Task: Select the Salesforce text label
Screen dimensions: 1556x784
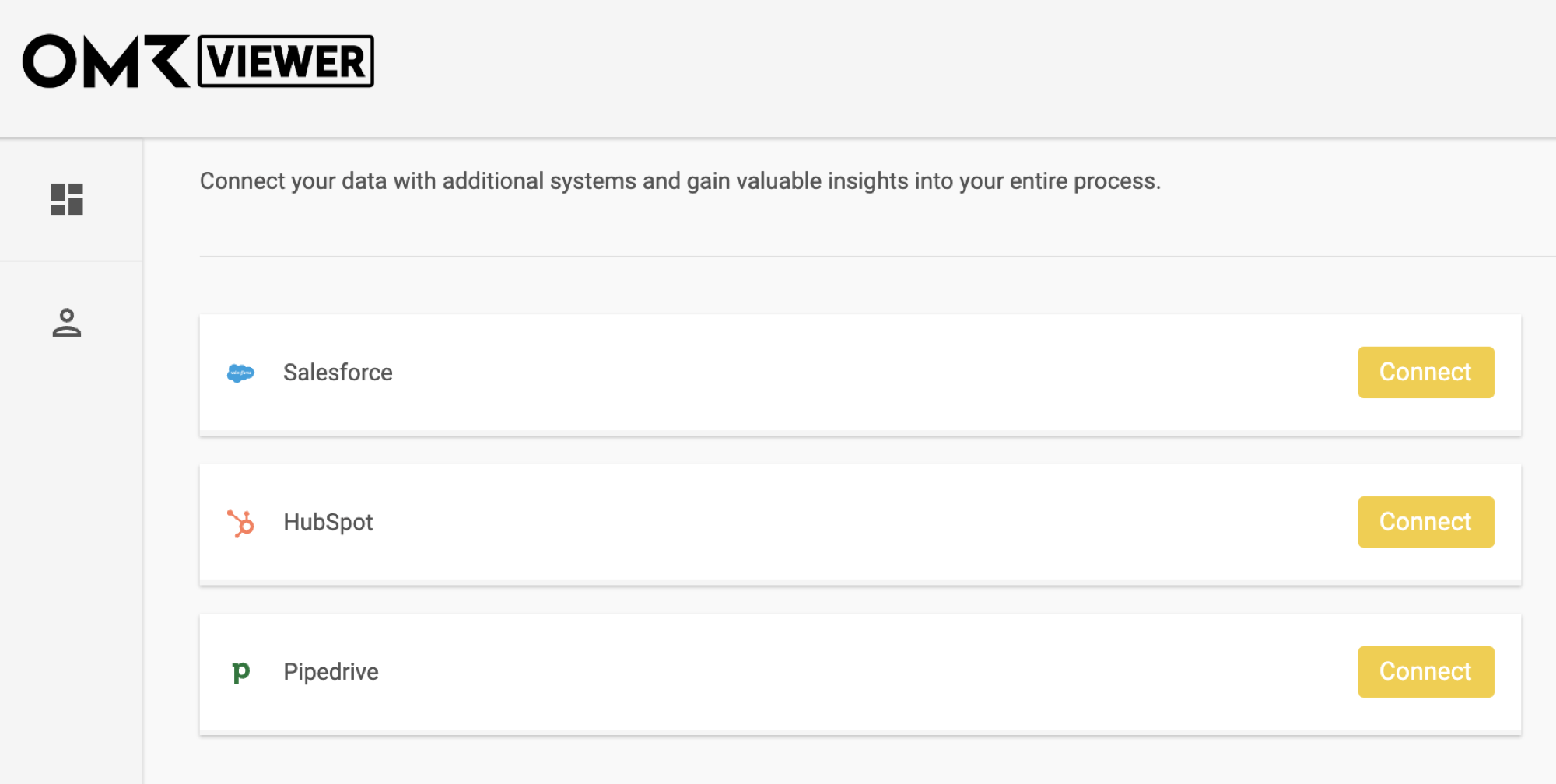Action: (338, 373)
